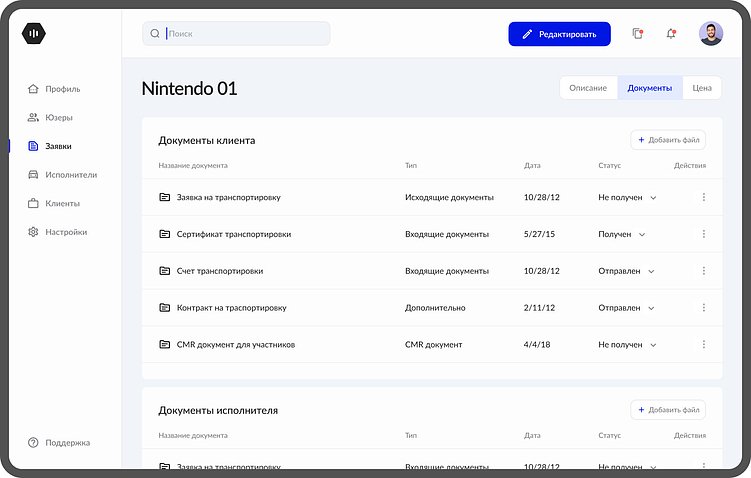Expand status dropdown for Заявка на транспортировку

[653, 198]
